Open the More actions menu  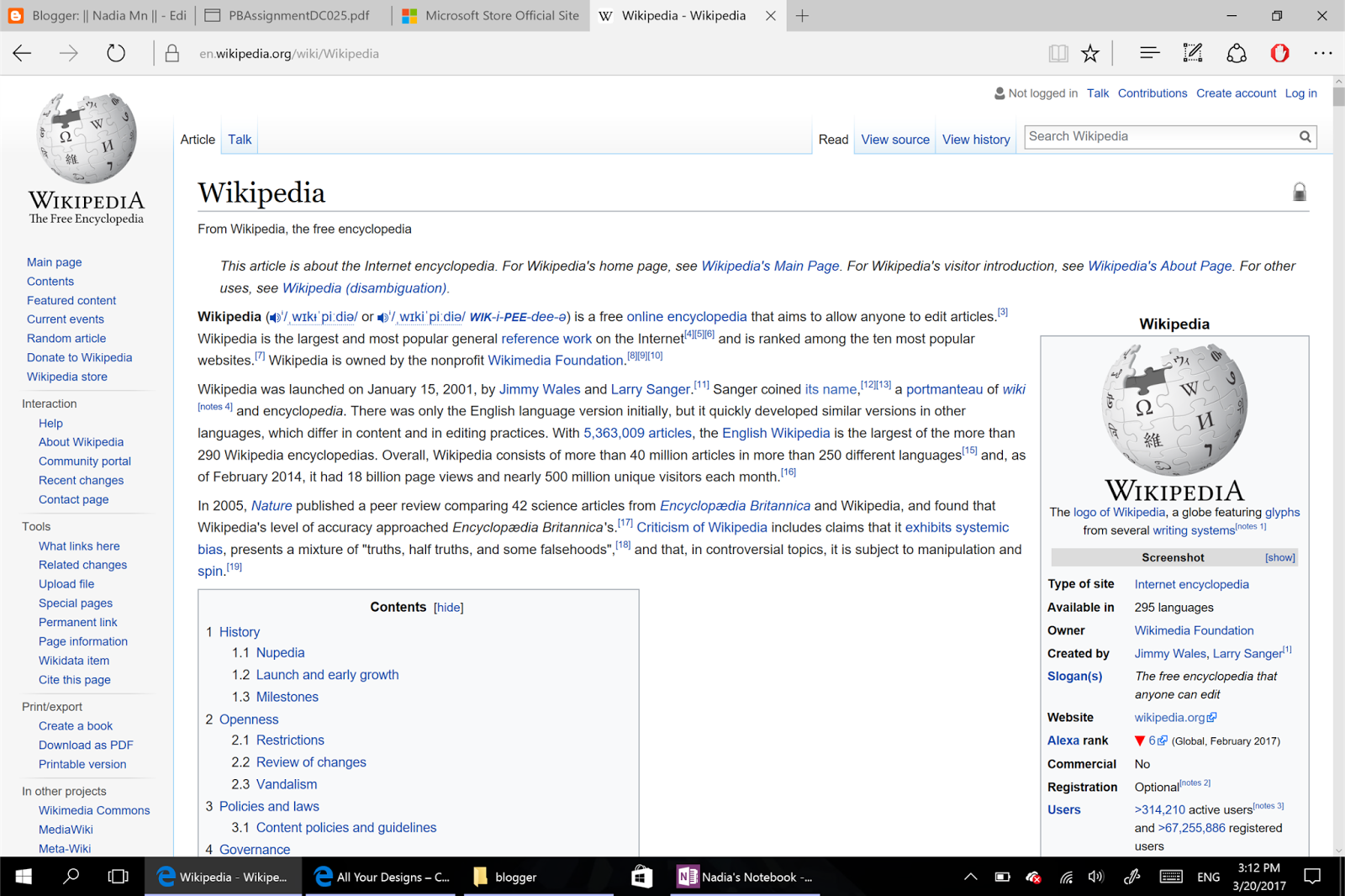click(x=1323, y=53)
